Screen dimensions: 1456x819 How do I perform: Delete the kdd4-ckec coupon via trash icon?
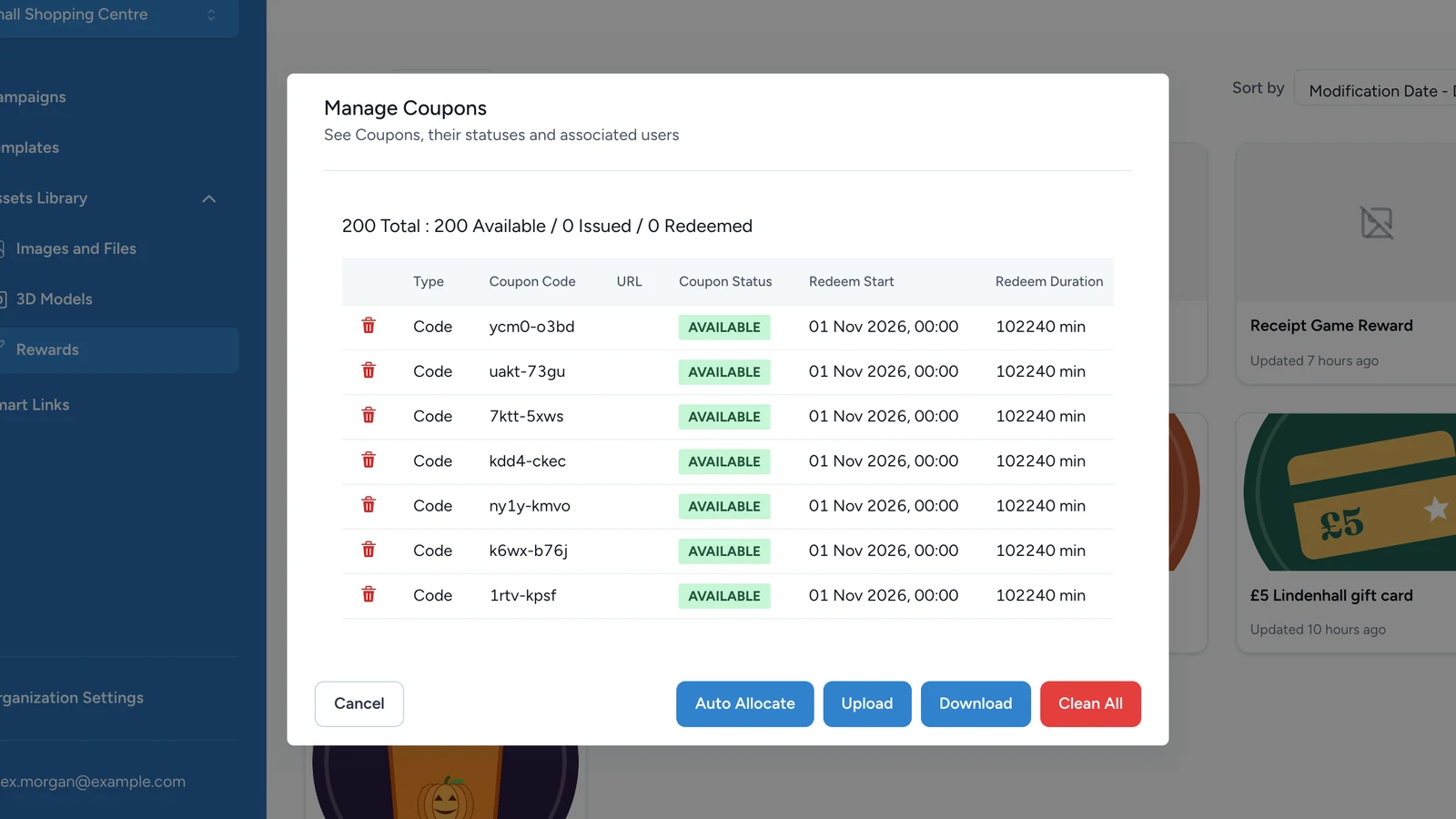[369, 460]
